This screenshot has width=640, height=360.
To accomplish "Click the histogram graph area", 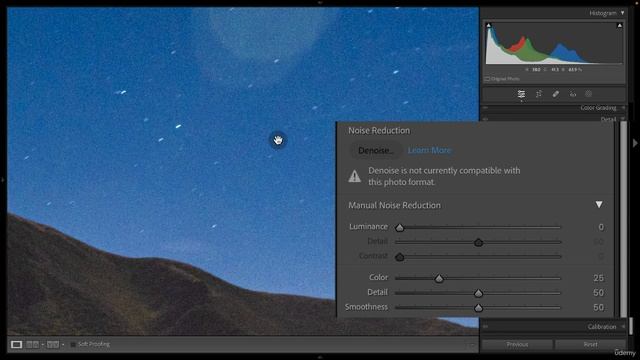I will click(x=554, y=43).
